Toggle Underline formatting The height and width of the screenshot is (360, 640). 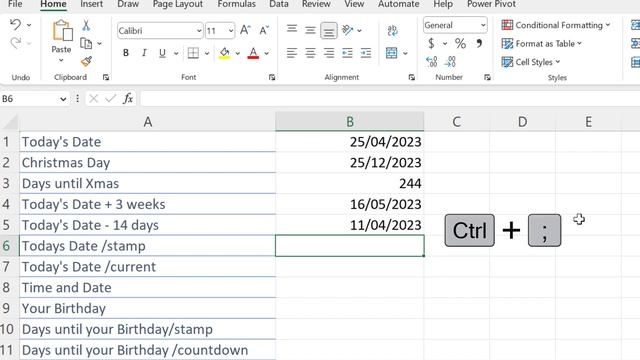(162, 53)
